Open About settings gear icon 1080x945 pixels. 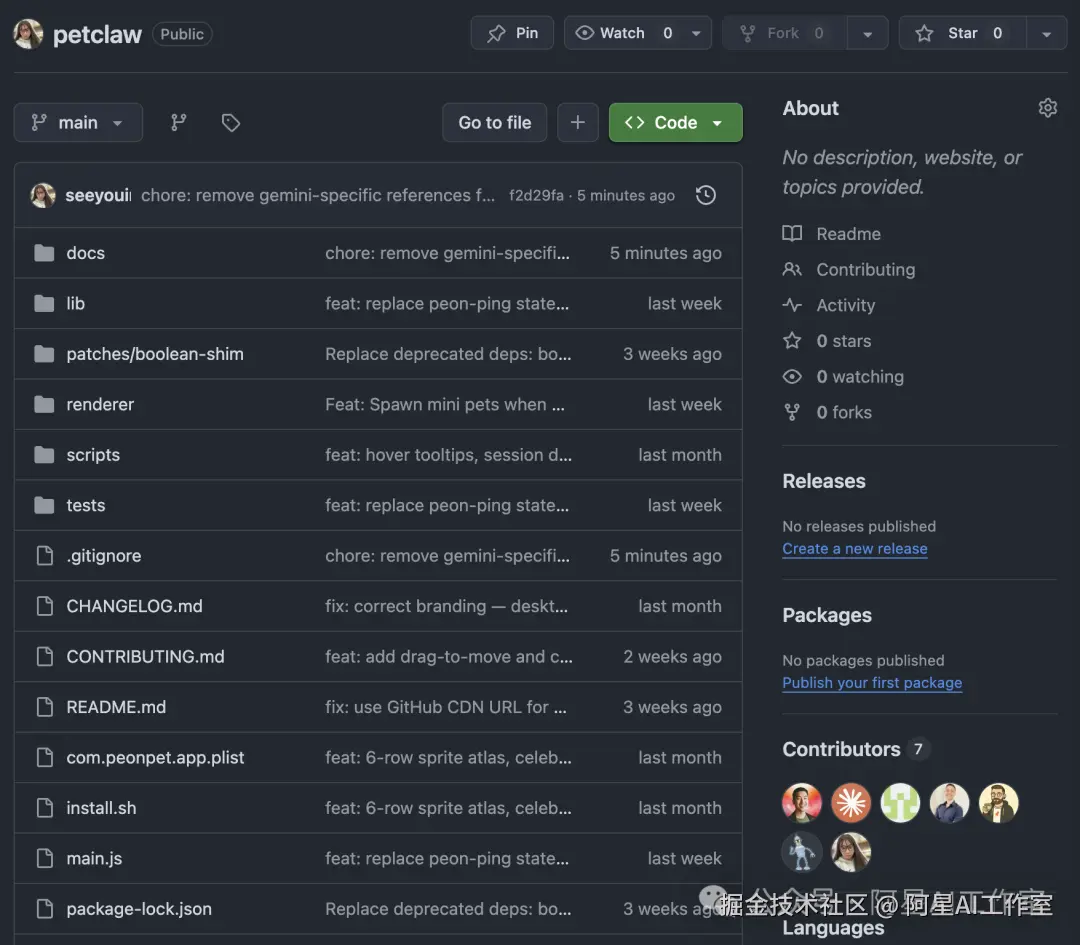[1048, 108]
